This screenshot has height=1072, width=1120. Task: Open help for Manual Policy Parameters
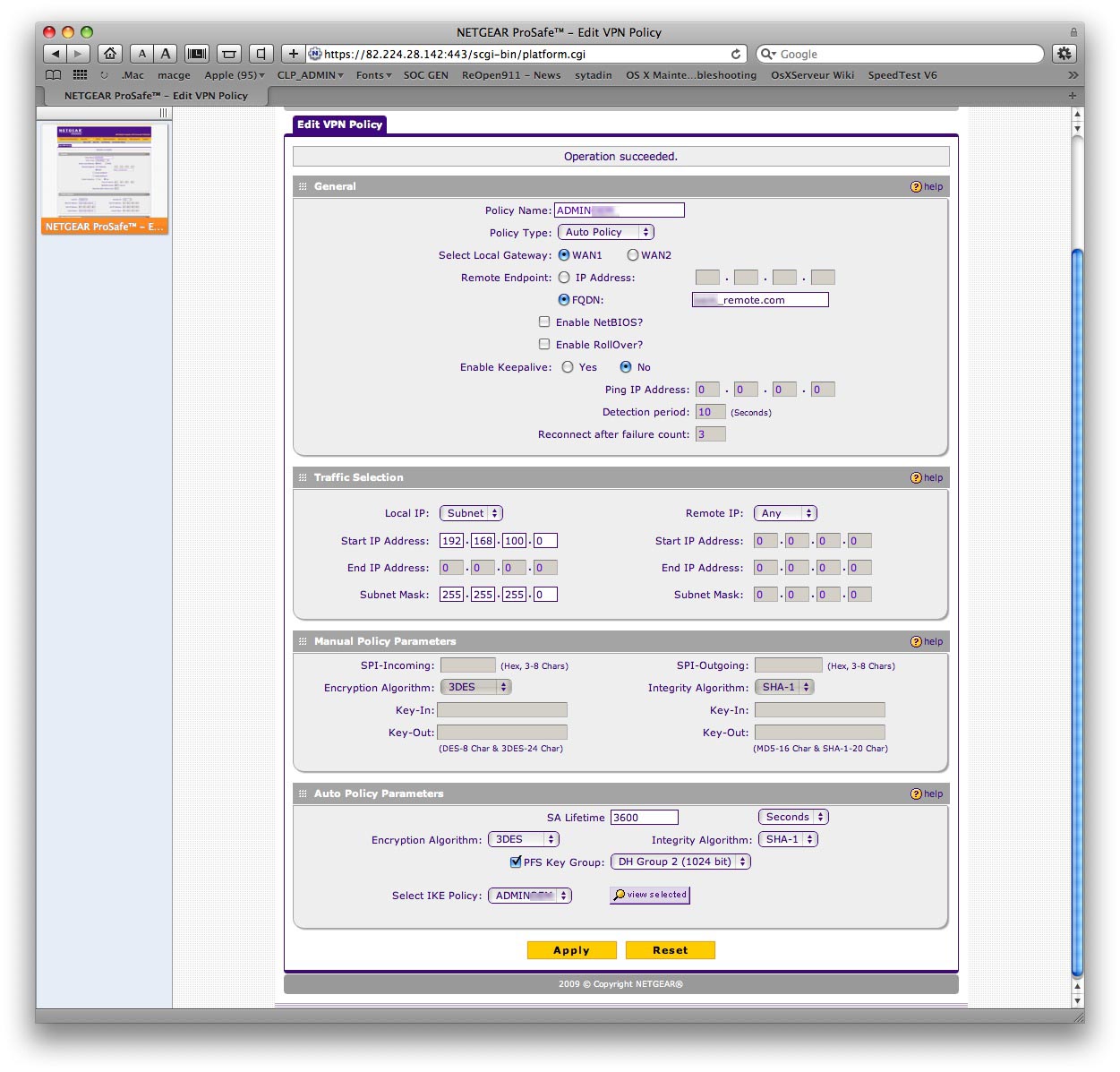(x=927, y=641)
